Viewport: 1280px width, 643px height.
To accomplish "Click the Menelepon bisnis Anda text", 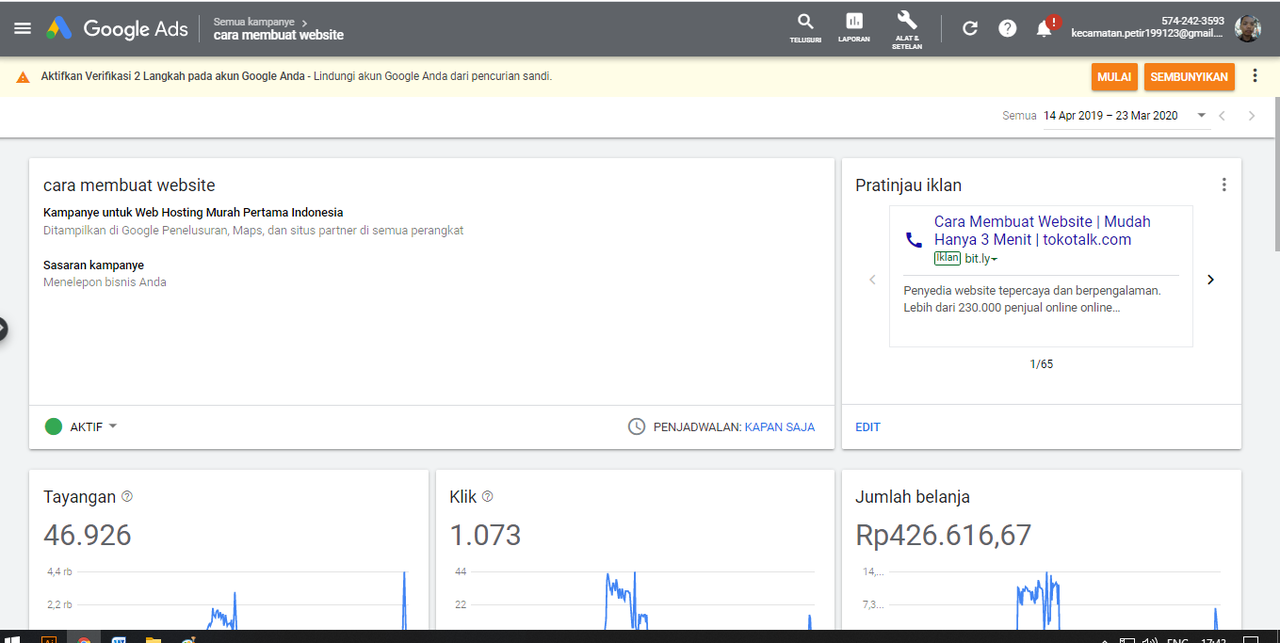I will (x=105, y=282).
